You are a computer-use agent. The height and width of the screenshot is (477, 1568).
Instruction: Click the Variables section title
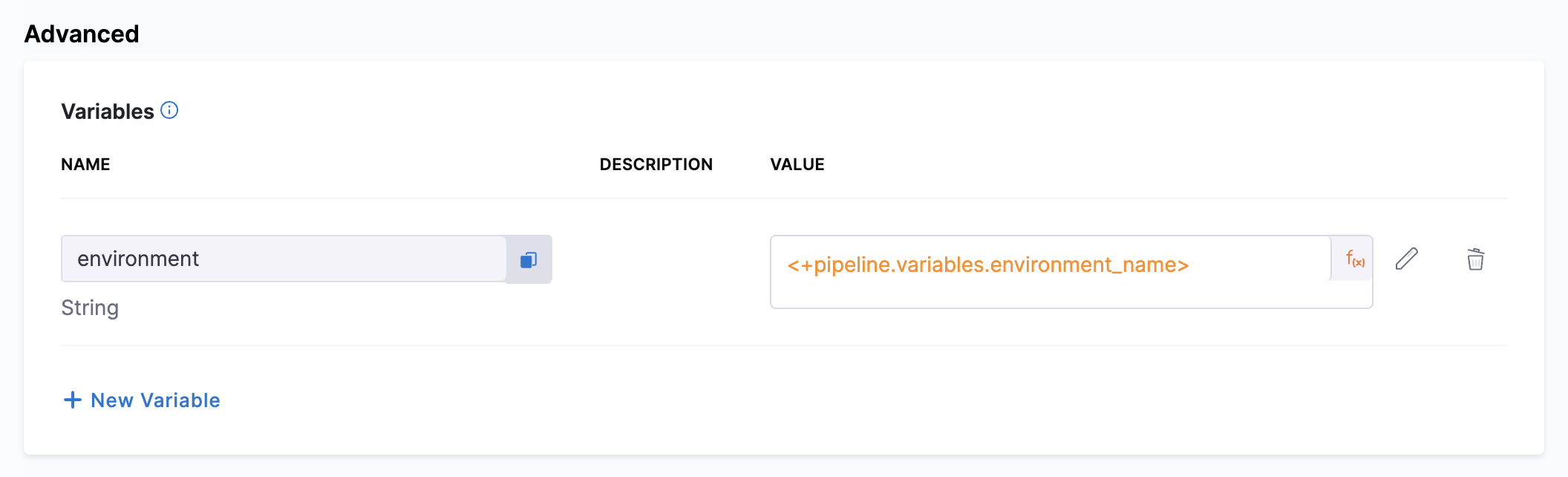(108, 111)
